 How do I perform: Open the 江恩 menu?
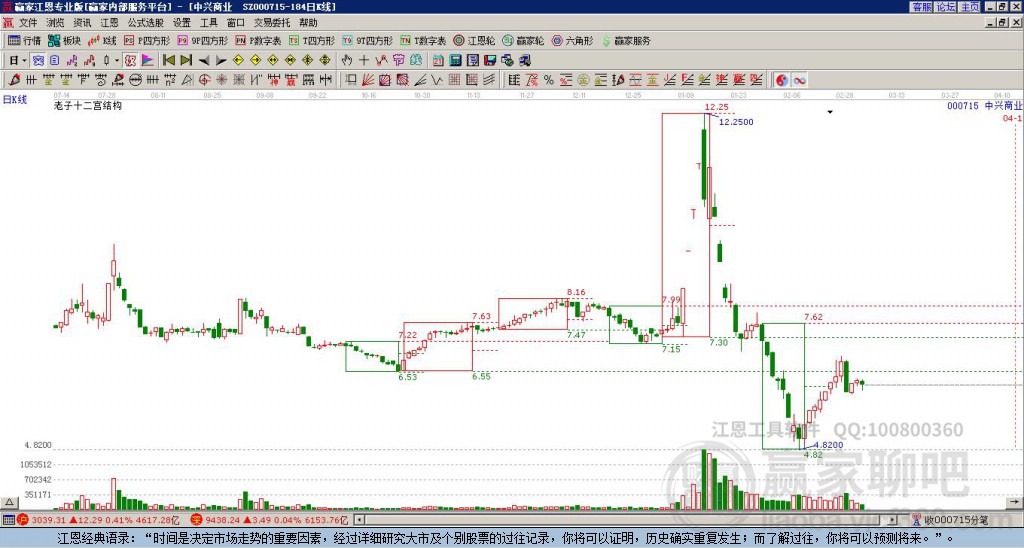pos(110,23)
